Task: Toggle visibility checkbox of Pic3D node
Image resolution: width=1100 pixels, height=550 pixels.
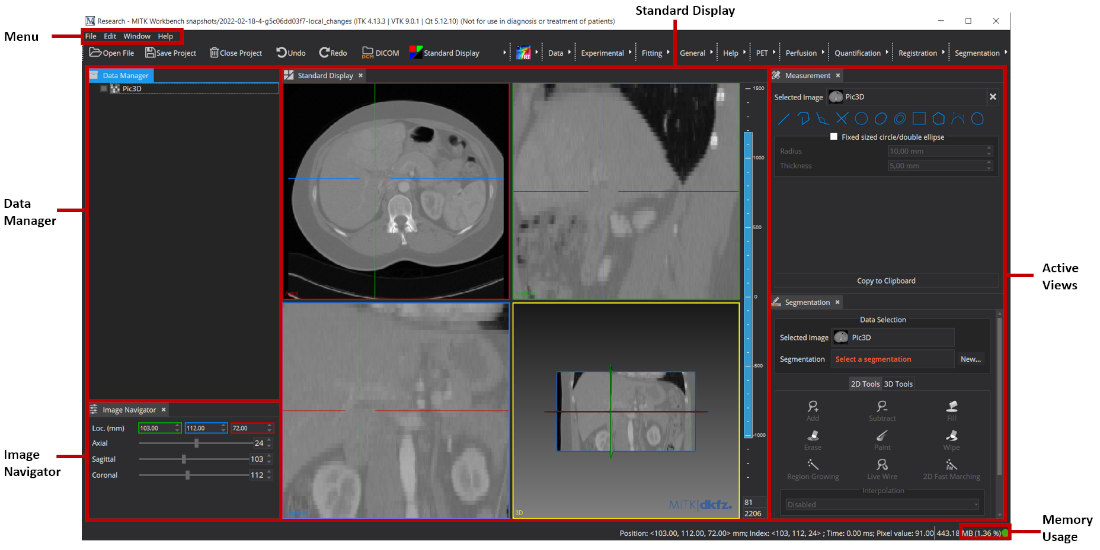Action: [104, 89]
